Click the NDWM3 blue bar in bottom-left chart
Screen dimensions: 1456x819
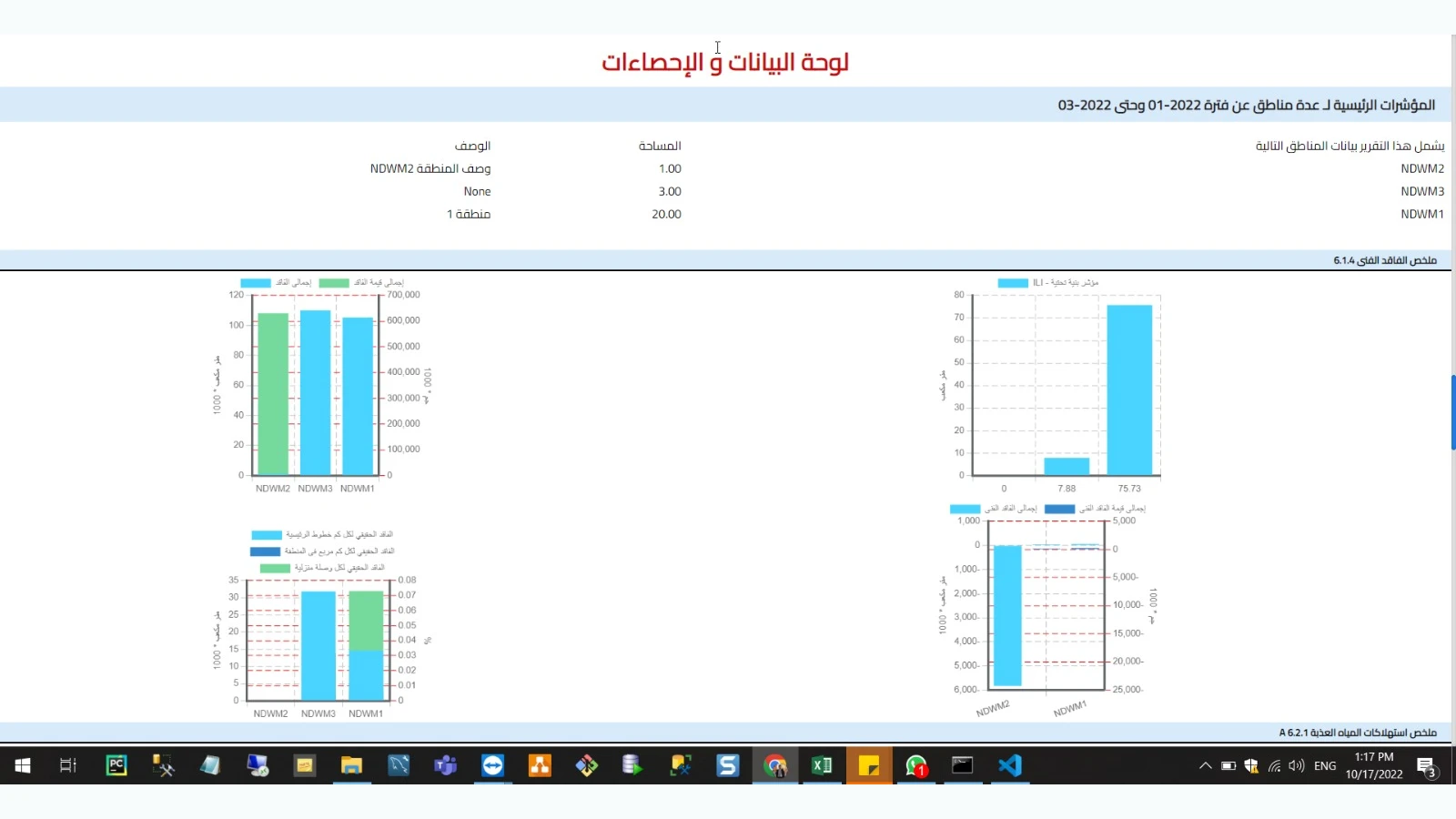pyautogui.click(x=318, y=645)
